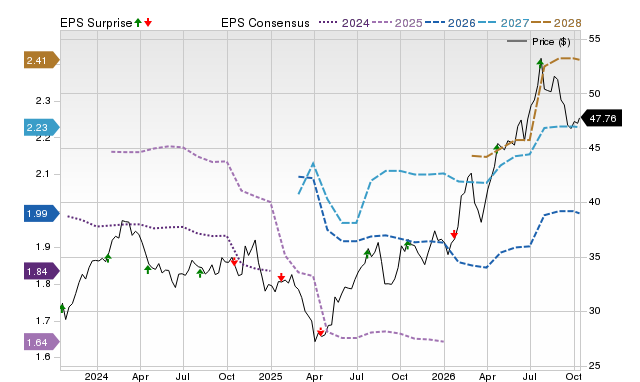Toggle the 2027 consensus series in legend
This screenshot has width=640, height=382.
click(503, 23)
